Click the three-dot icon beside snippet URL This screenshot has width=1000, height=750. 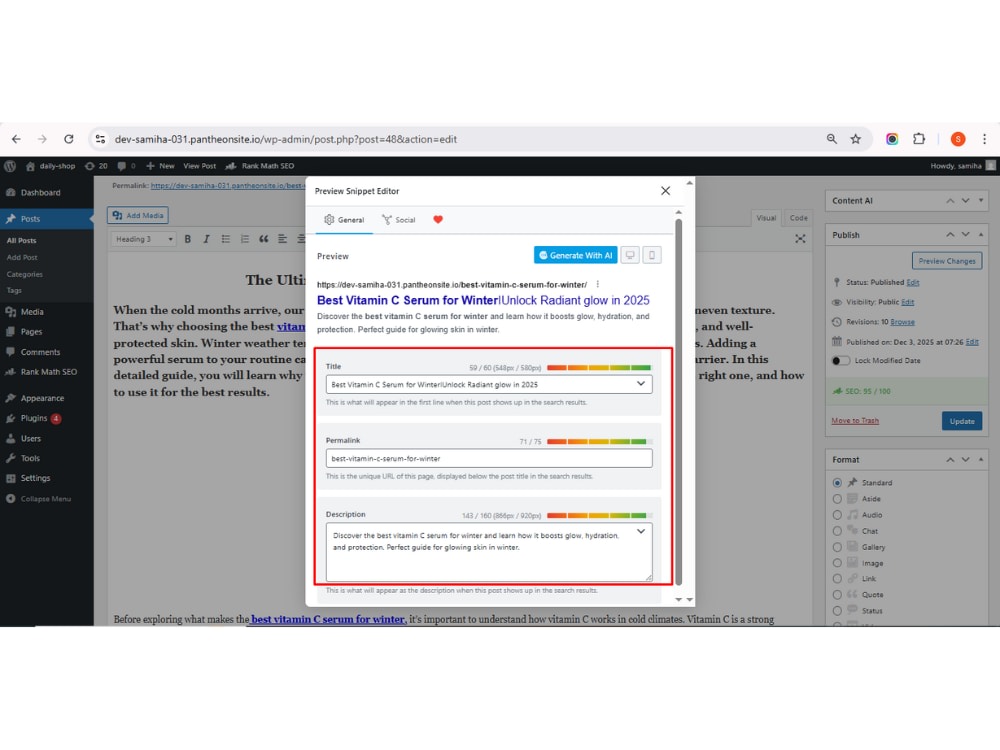point(598,284)
